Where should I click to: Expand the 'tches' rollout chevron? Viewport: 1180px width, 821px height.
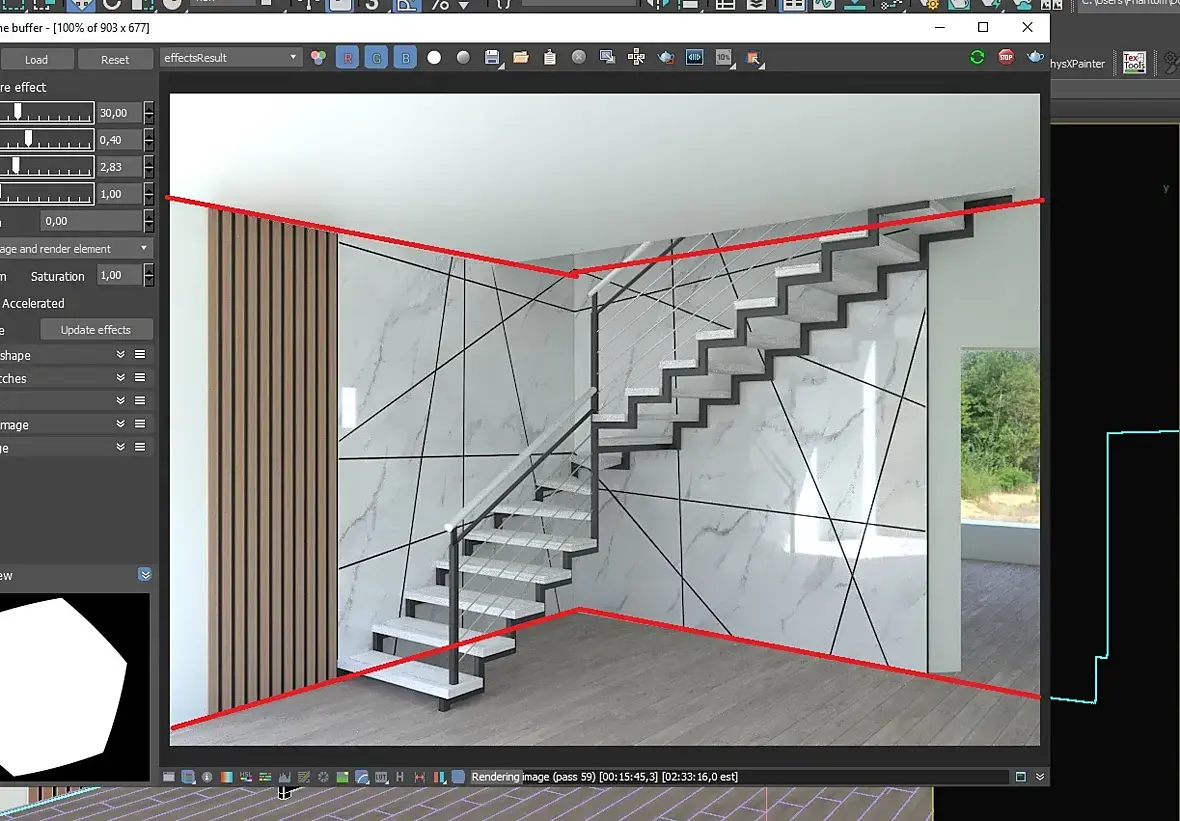click(x=120, y=378)
